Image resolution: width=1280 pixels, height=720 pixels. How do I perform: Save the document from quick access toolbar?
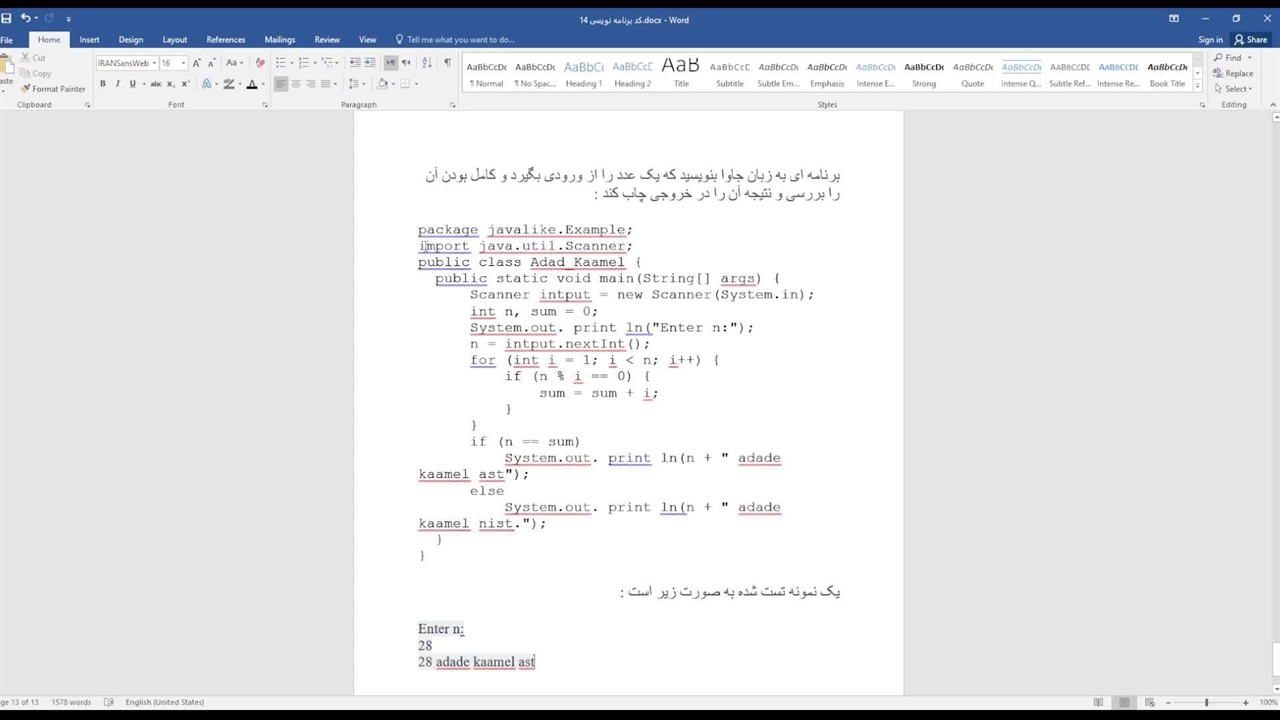pyautogui.click(x=7, y=18)
